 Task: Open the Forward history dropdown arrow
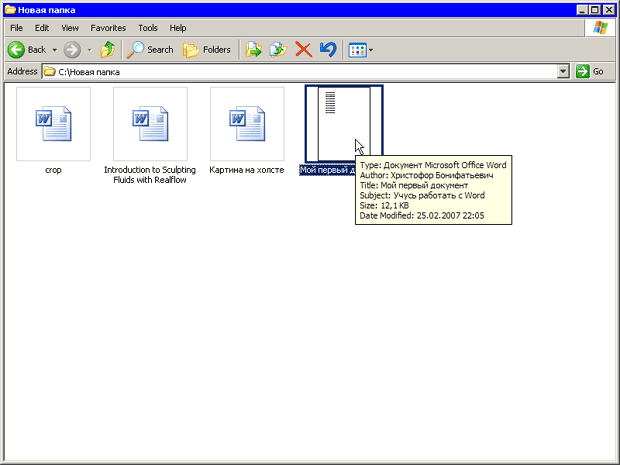tap(89, 50)
